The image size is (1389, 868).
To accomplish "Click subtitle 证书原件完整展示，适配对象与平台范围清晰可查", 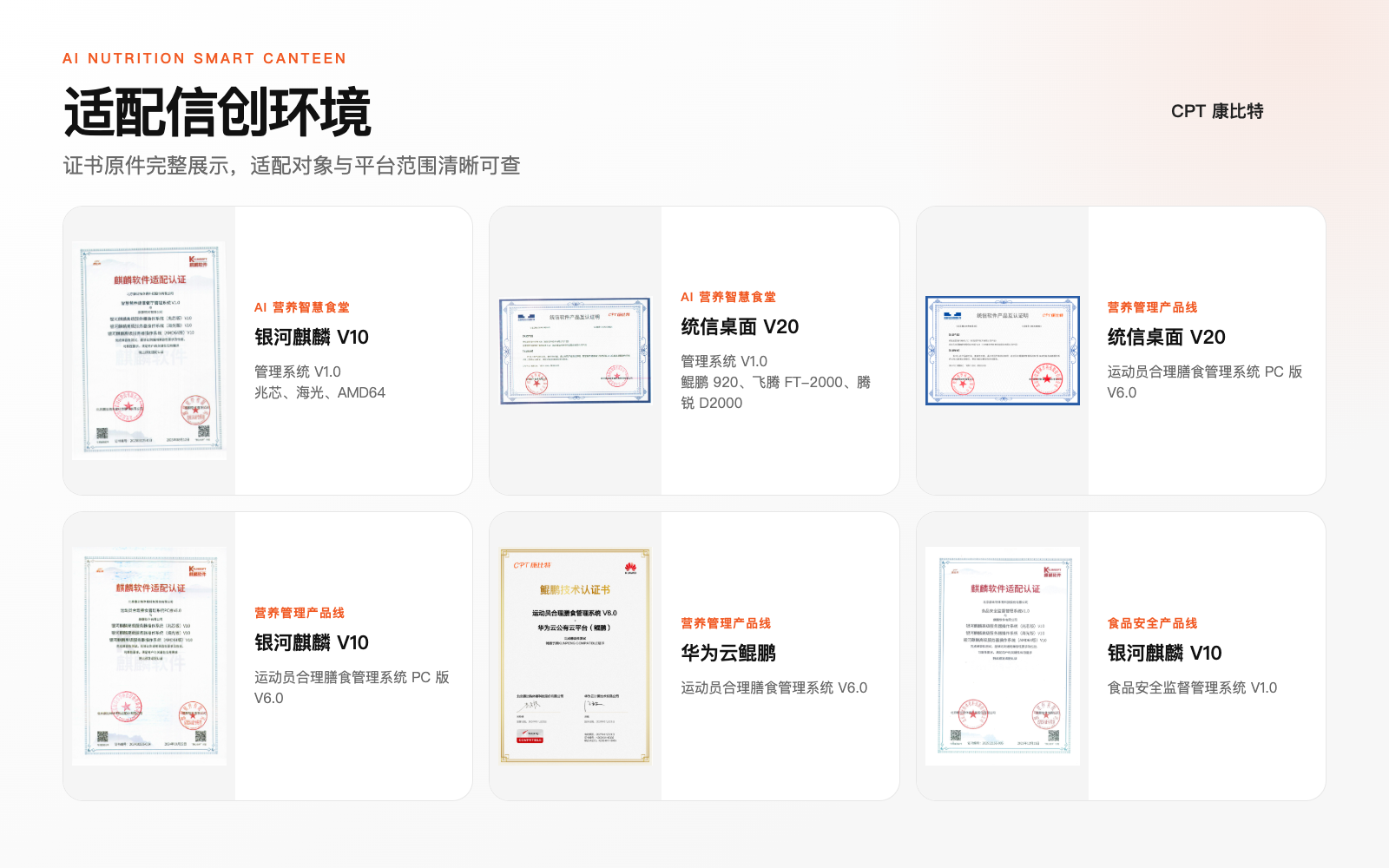I will (292, 166).
